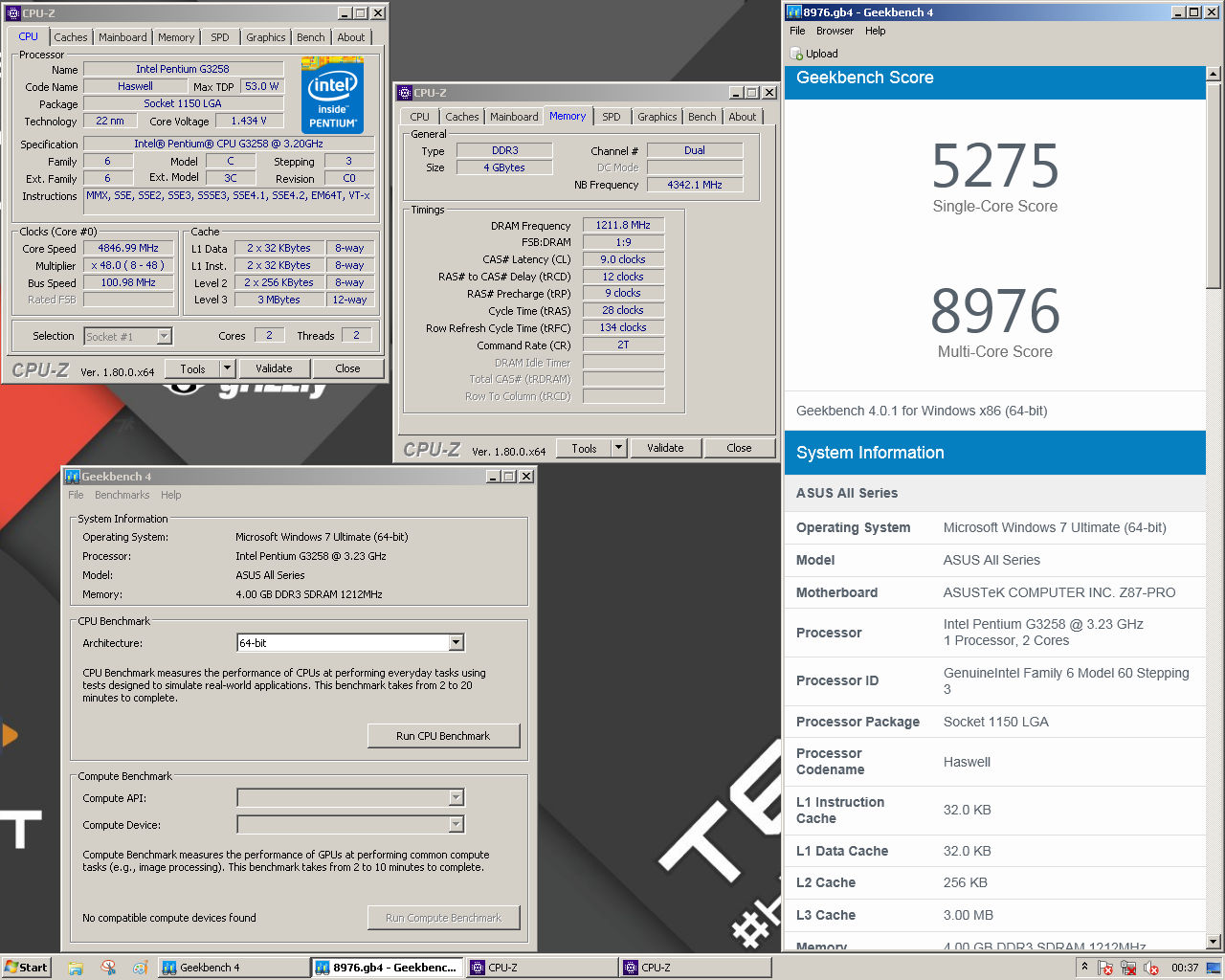Click the Core Voltage value 1.434 V
The image size is (1225, 980).
click(249, 121)
